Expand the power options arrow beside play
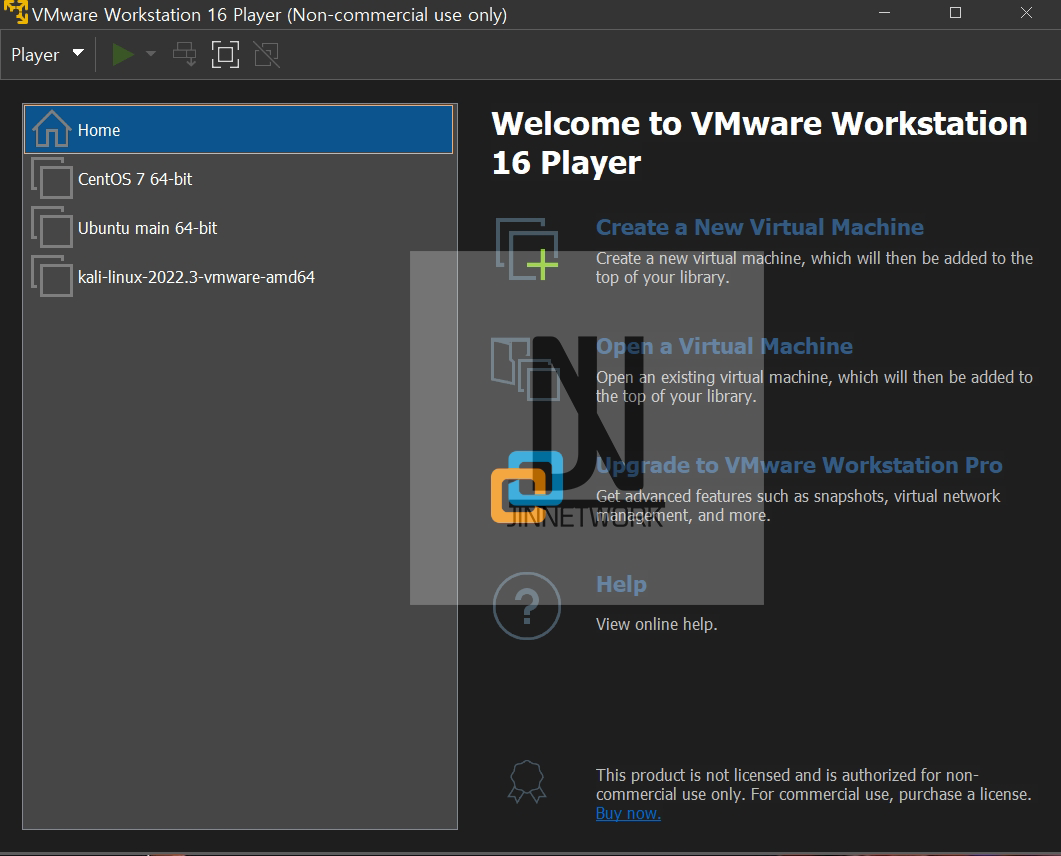The width and height of the screenshot is (1061, 856). [x=150, y=54]
